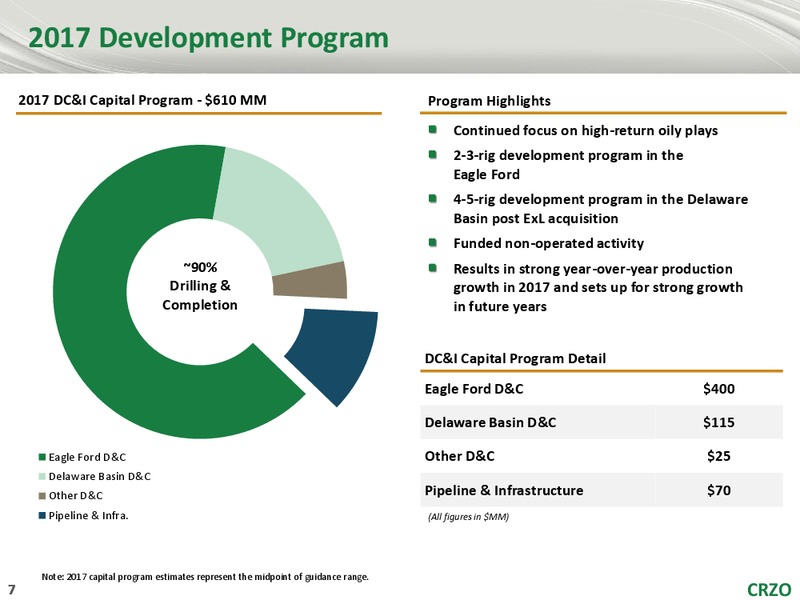This screenshot has height=600, width=800.
Task: Click the 'DC&I Capital Program Detail' heading
Action: click(x=515, y=359)
